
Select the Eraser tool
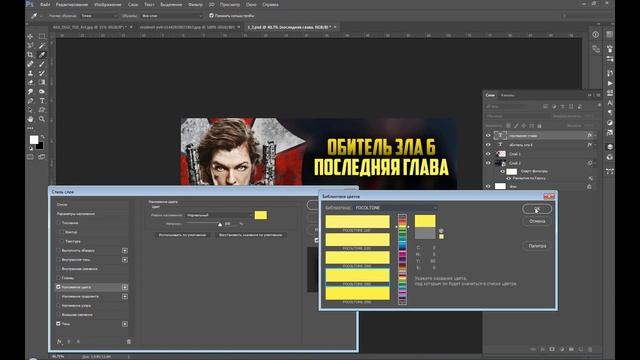coord(30,82)
